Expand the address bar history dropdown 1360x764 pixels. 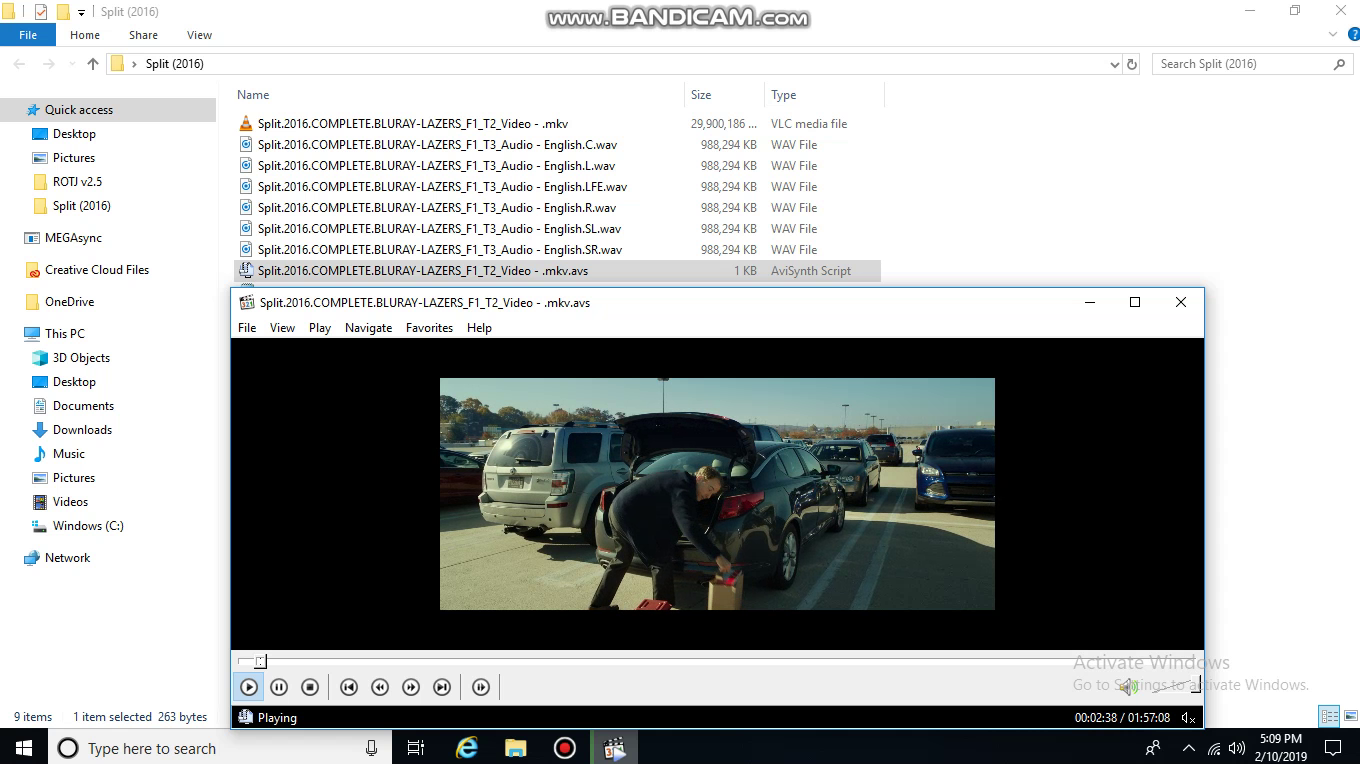tap(1115, 64)
